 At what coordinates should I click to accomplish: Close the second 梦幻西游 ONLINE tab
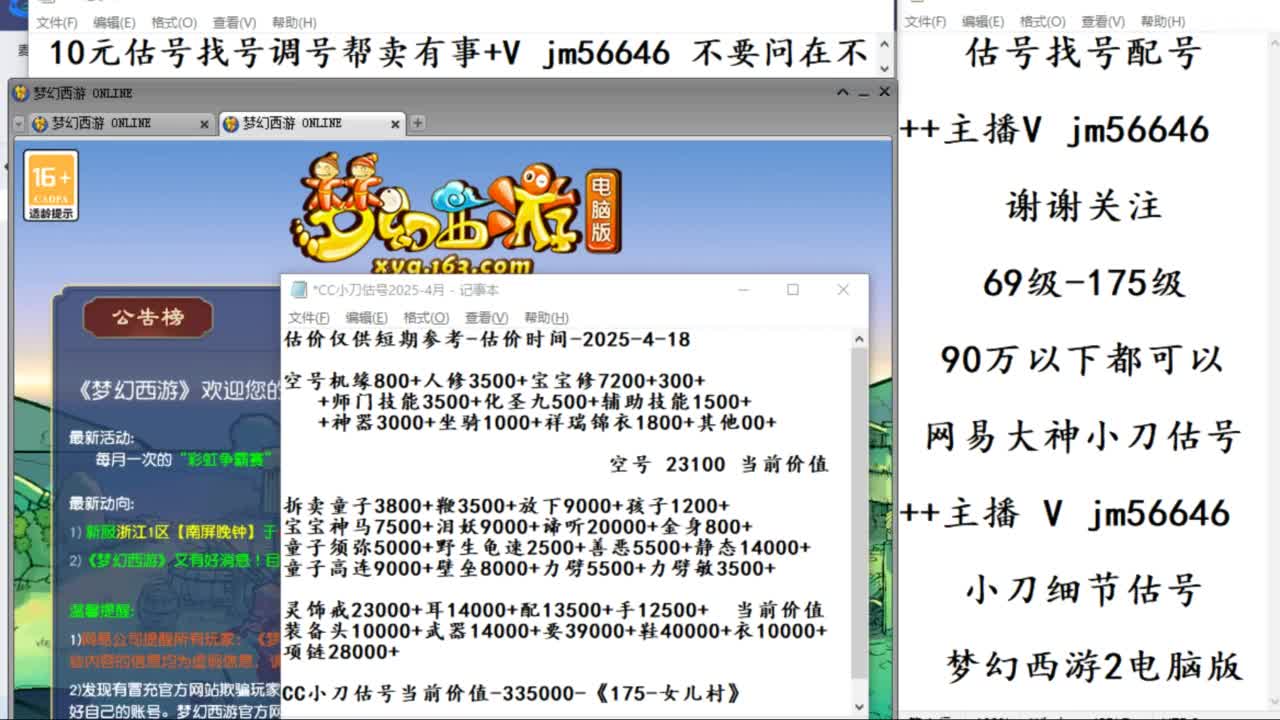[x=396, y=124]
